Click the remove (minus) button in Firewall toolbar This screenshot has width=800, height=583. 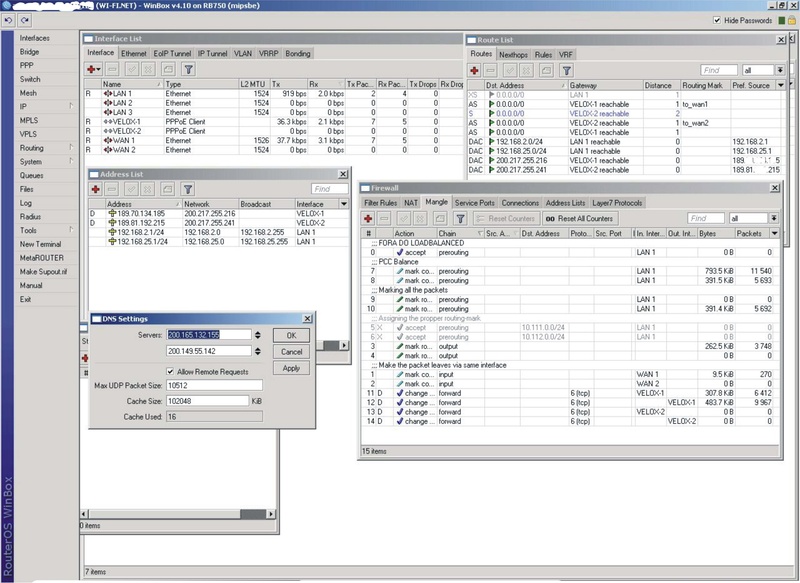pos(385,219)
